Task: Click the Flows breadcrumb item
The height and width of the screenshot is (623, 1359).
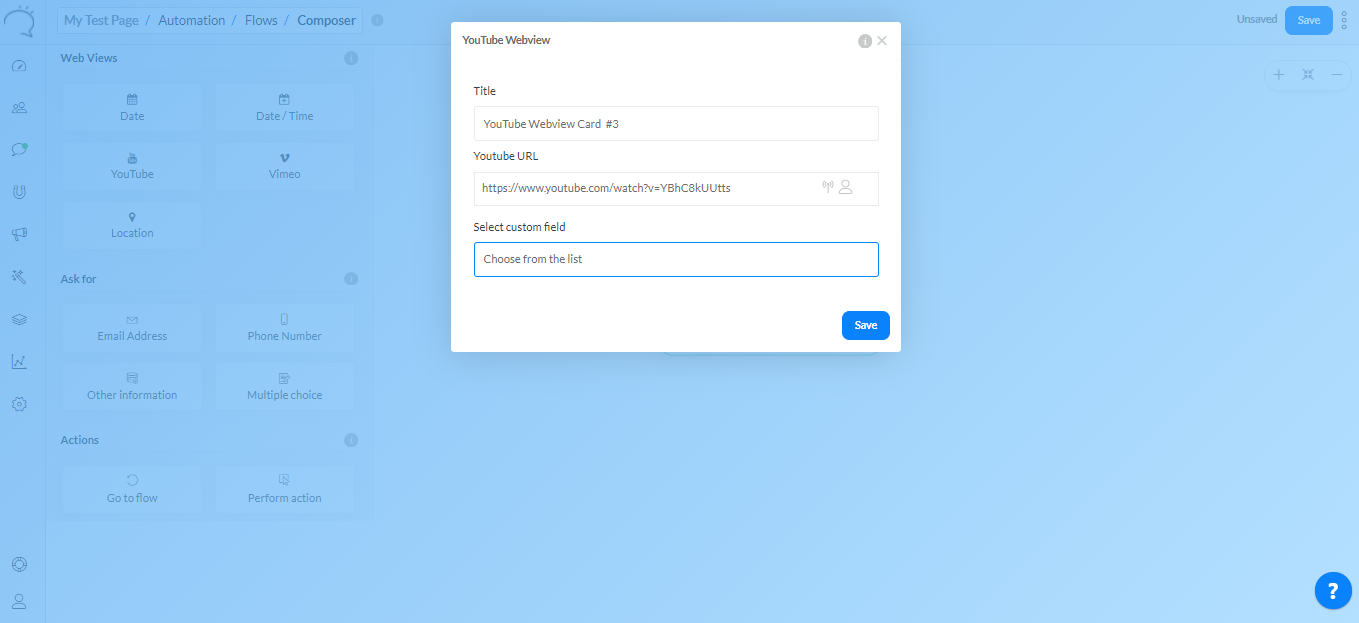Action: pyautogui.click(x=261, y=20)
